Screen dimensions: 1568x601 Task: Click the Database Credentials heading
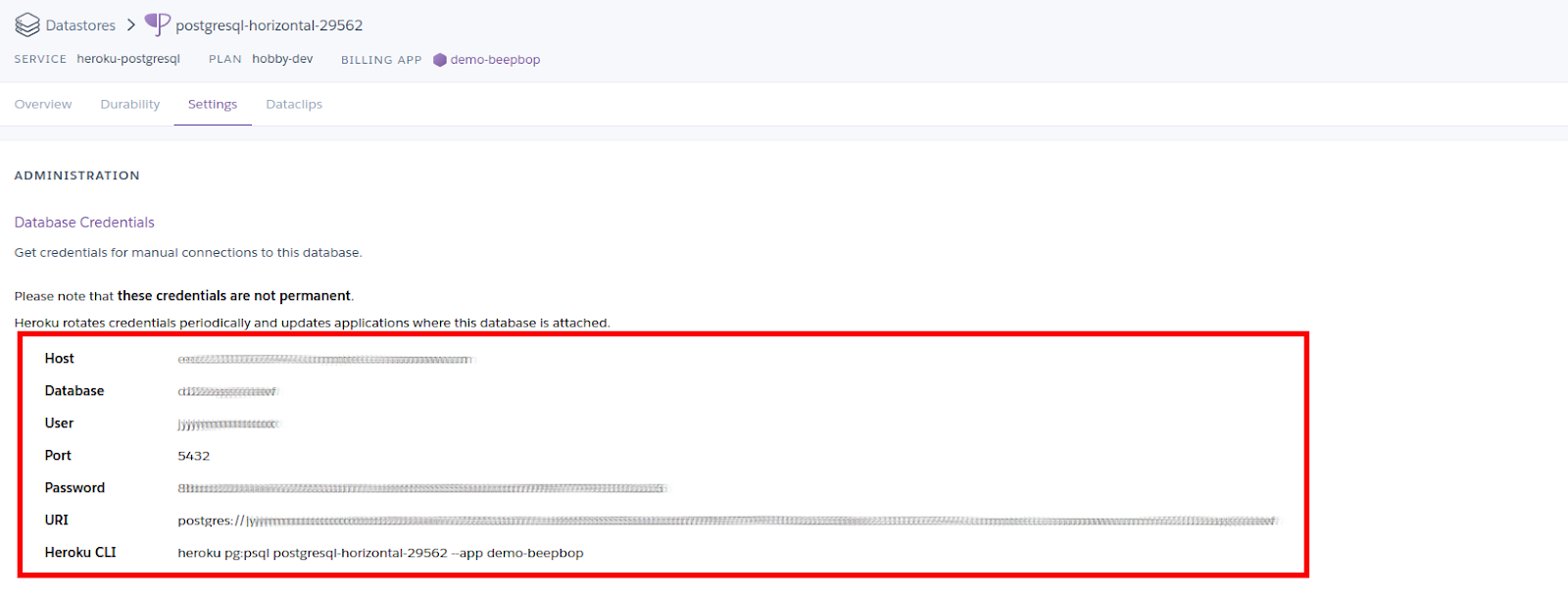[x=84, y=223]
